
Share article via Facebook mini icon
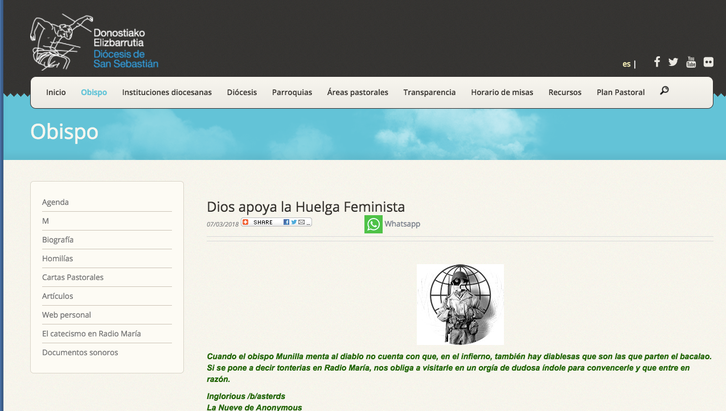(287, 222)
